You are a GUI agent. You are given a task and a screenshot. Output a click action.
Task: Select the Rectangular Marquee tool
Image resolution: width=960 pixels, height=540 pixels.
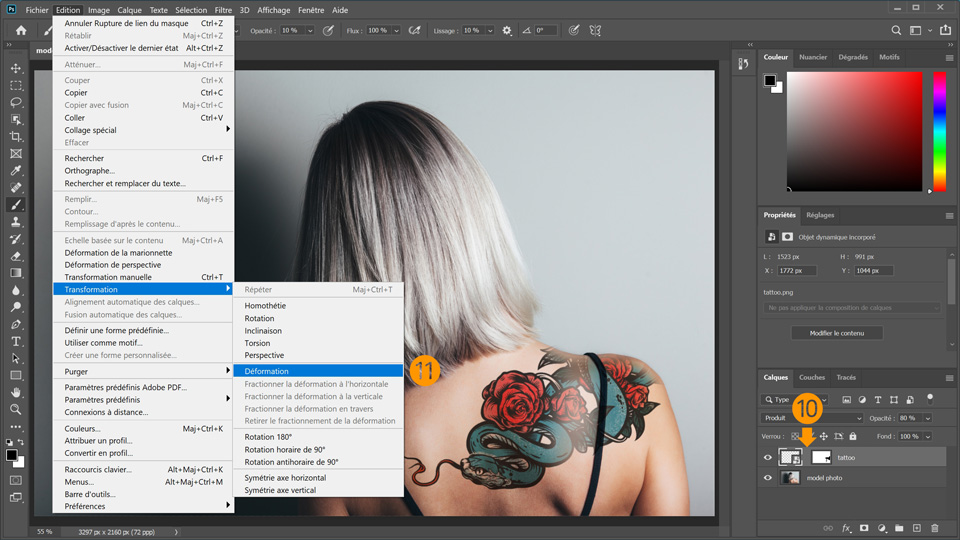tap(16, 85)
